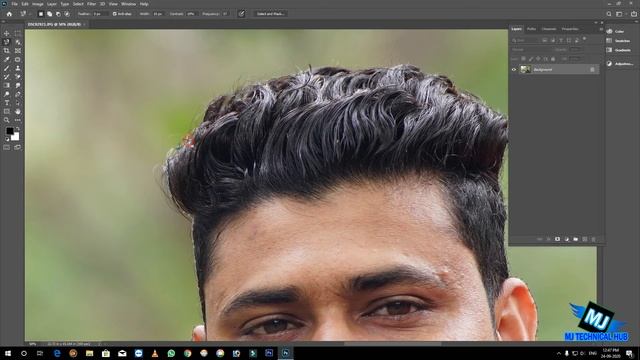Open the Filter menu
Viewport: 640px width, 360px height.
click(91, 4)
